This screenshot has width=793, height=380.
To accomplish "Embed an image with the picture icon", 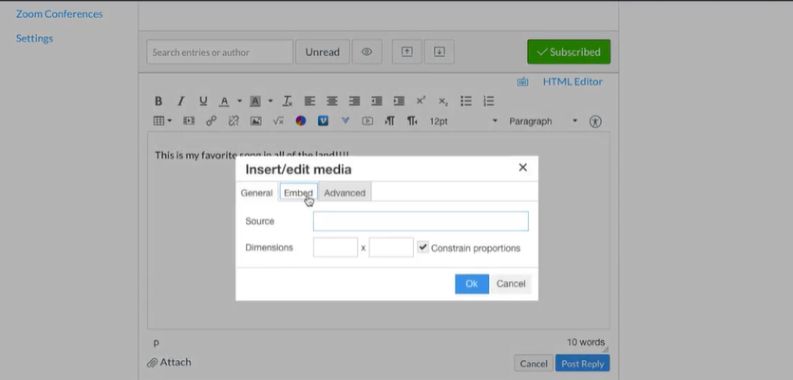I will click(256, 121).
